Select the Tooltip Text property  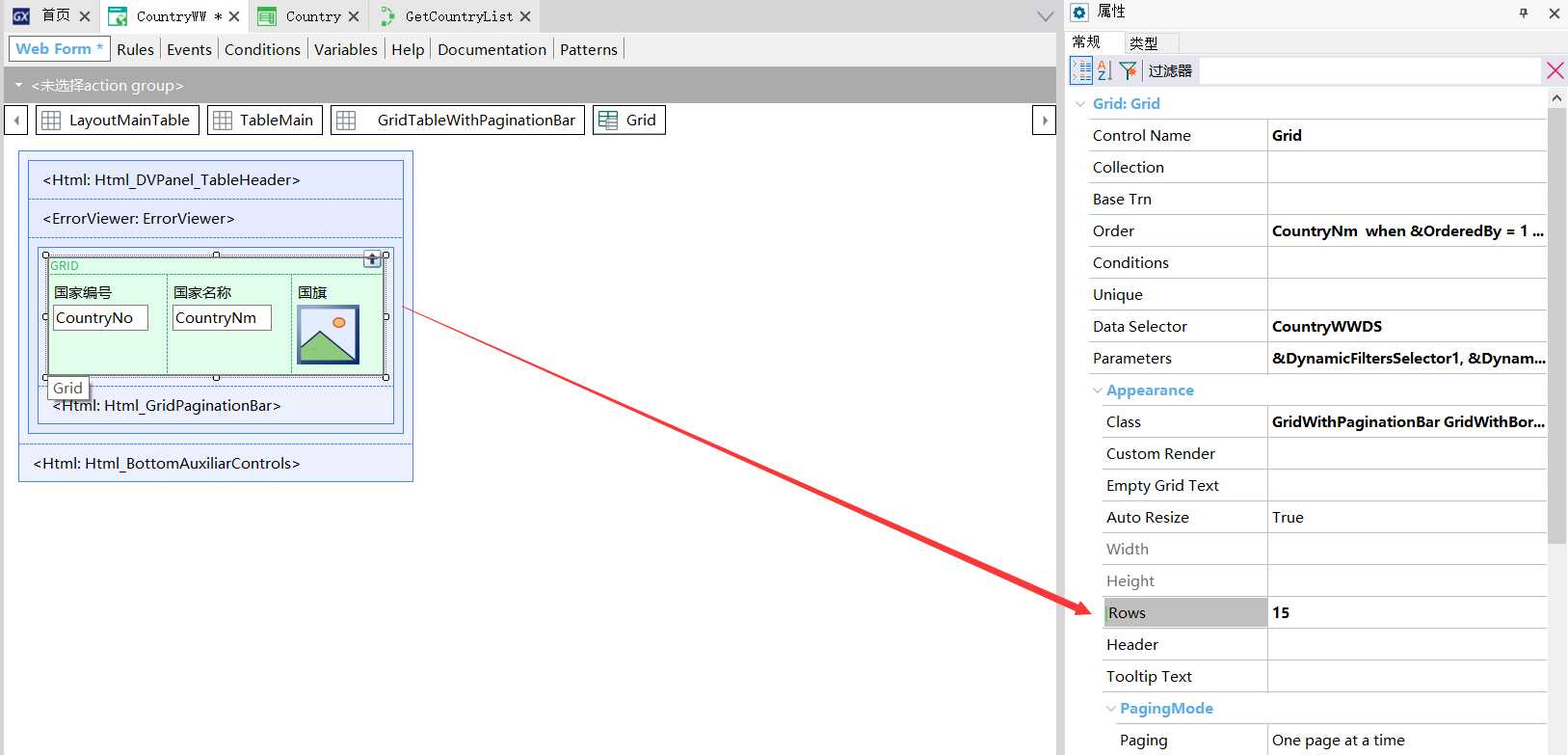point(1149,676)
